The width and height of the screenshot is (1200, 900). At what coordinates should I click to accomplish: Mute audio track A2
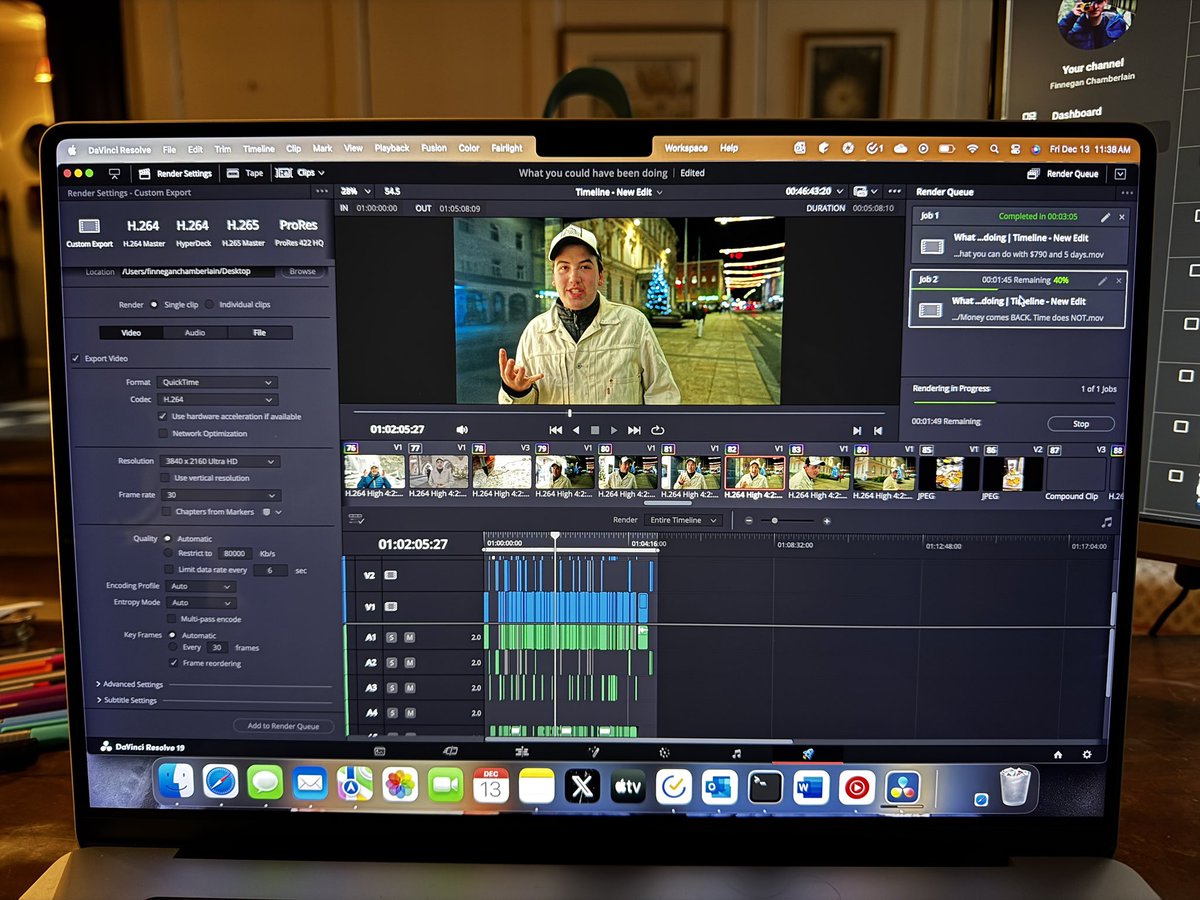(x=409, y=662)
